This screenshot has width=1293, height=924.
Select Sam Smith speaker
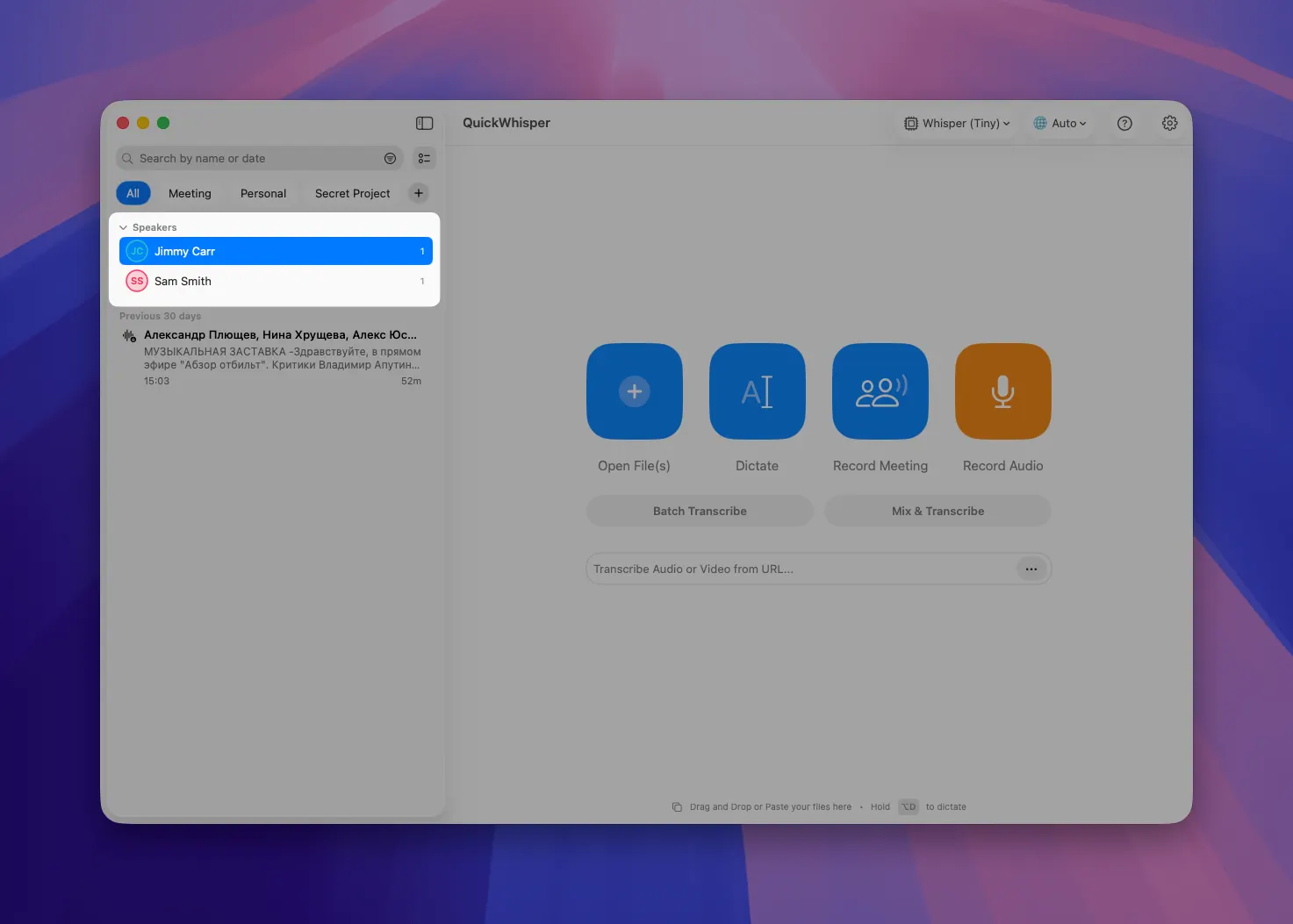276,281
